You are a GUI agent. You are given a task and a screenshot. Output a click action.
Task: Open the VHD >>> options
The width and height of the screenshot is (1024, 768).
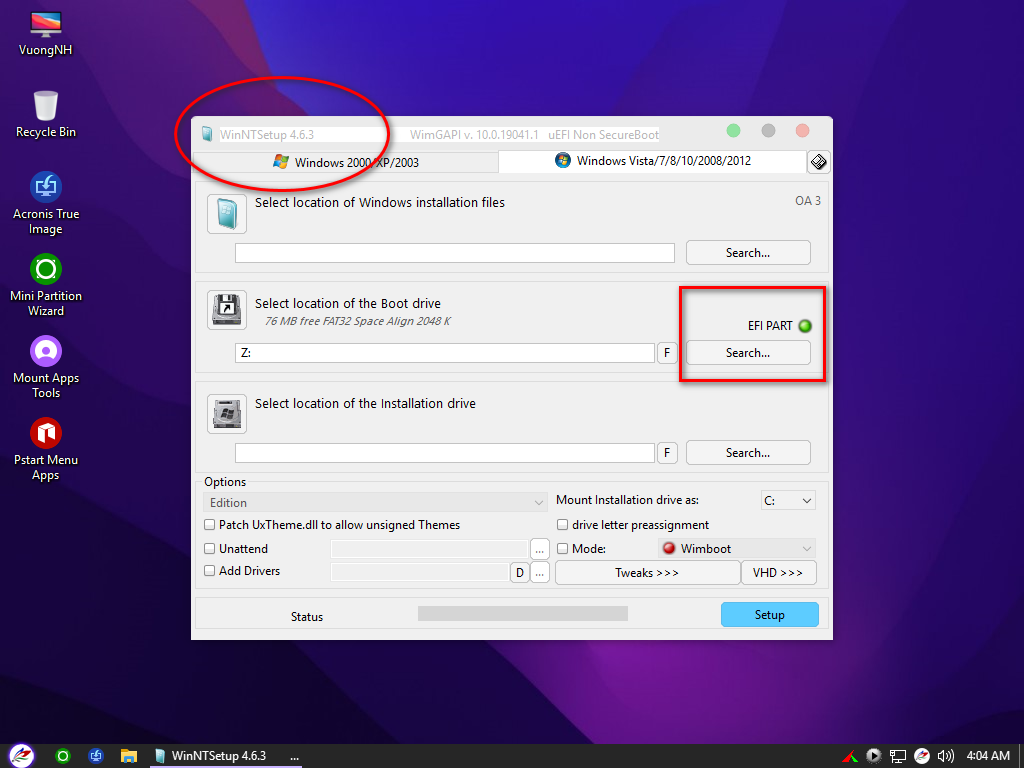click(778, 573)
